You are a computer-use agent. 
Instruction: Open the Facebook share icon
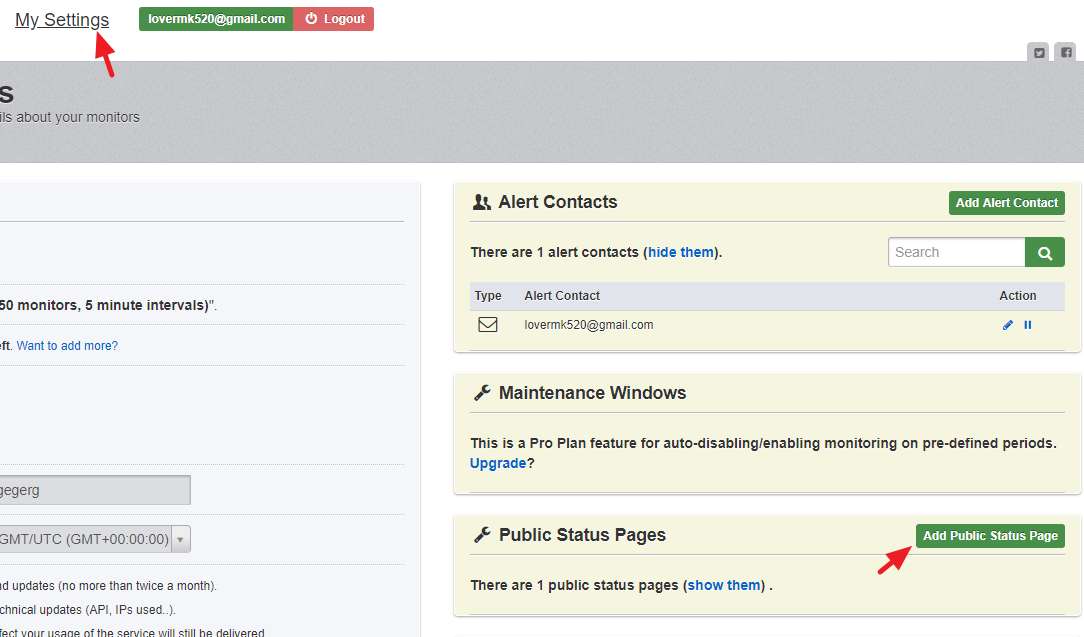(x=1066, y=53)
